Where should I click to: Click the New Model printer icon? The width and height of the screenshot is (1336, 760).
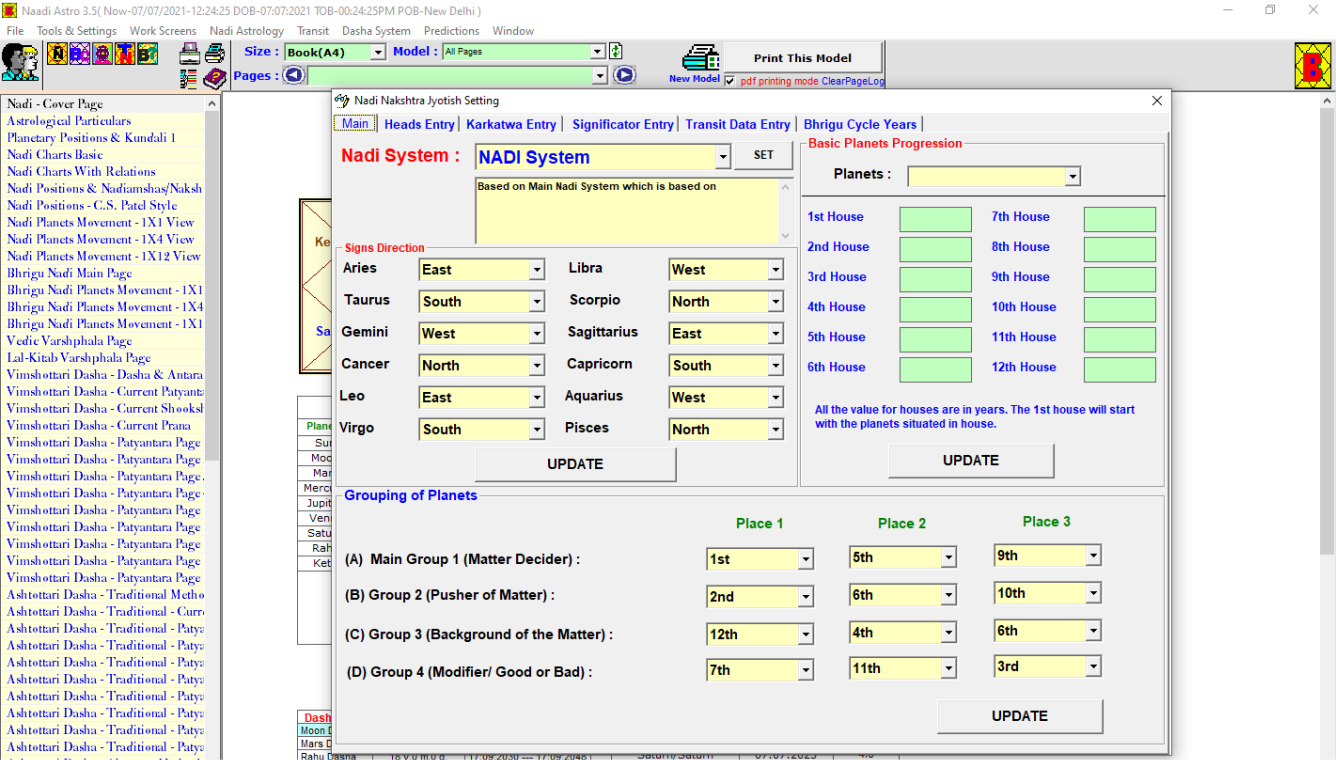click(701, 58)
